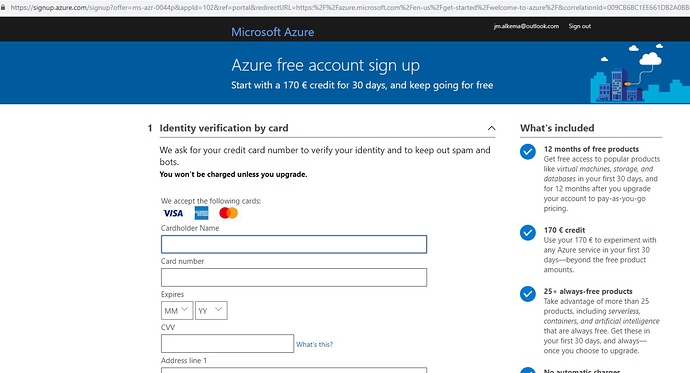Open the MM expiry month dropdown

coord(177,311)
